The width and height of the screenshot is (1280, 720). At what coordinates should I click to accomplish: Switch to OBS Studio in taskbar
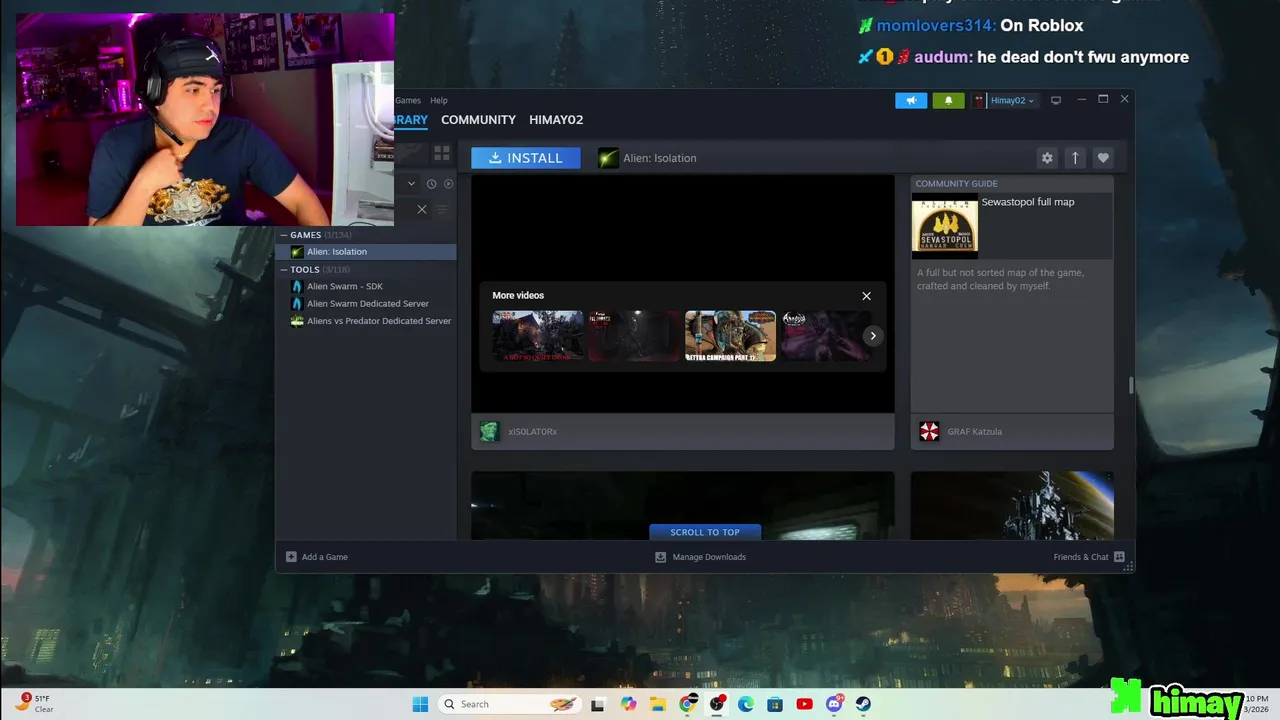717,704
